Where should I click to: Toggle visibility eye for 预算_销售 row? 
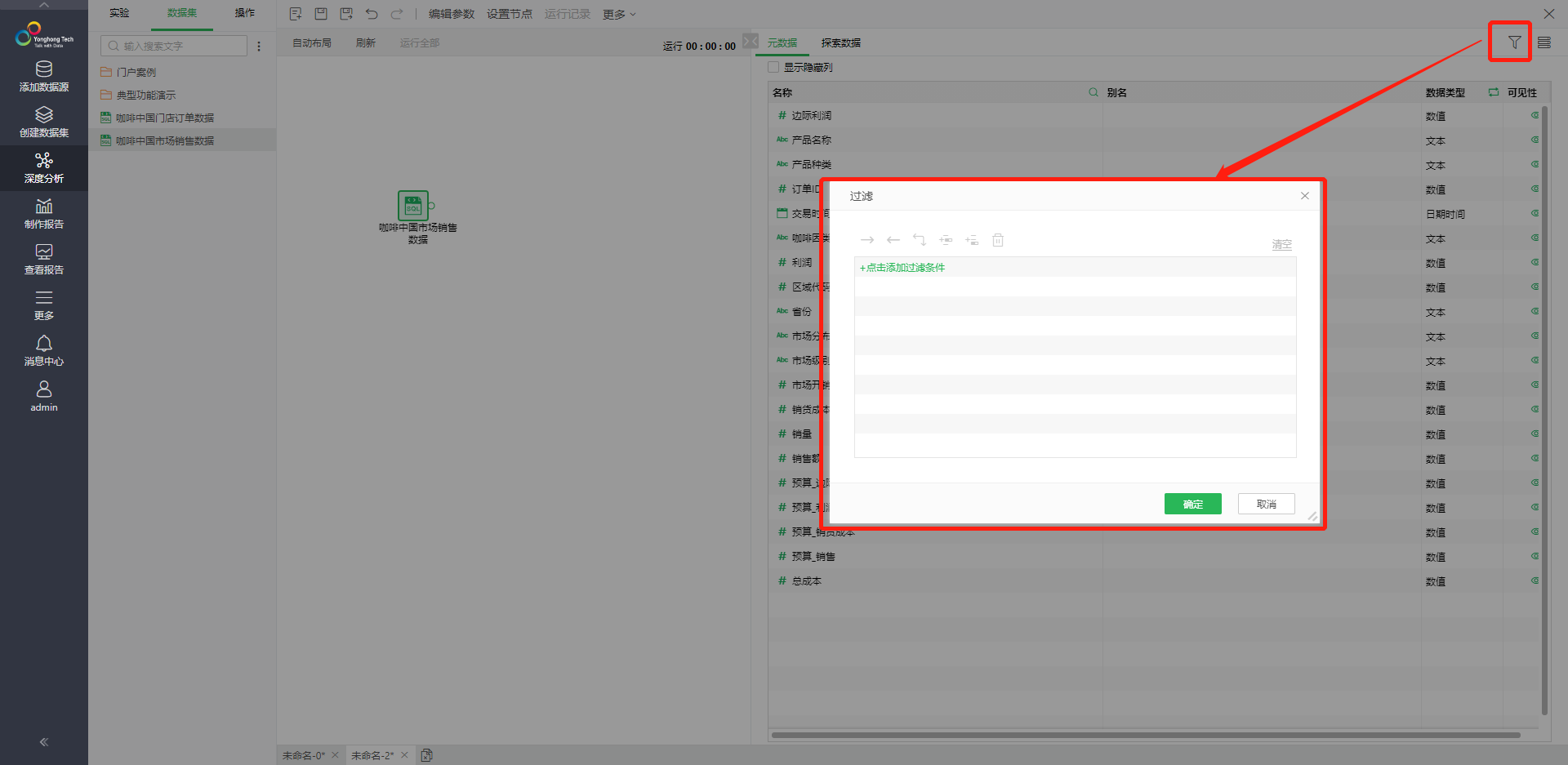point(1535,556)
